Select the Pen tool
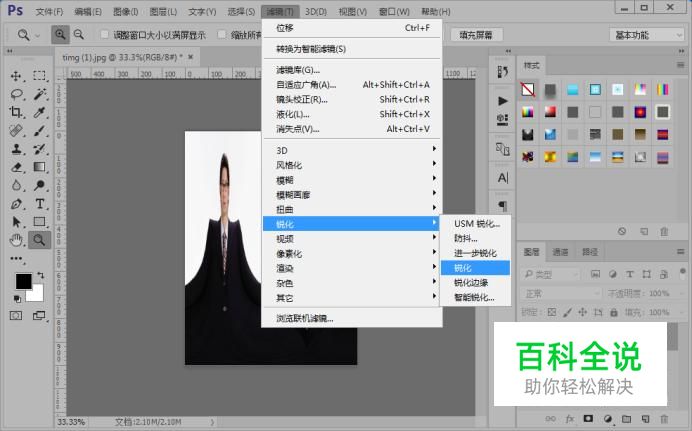This screenshot has height=431, width=692. pyautogui.click(x=16, y=204)
